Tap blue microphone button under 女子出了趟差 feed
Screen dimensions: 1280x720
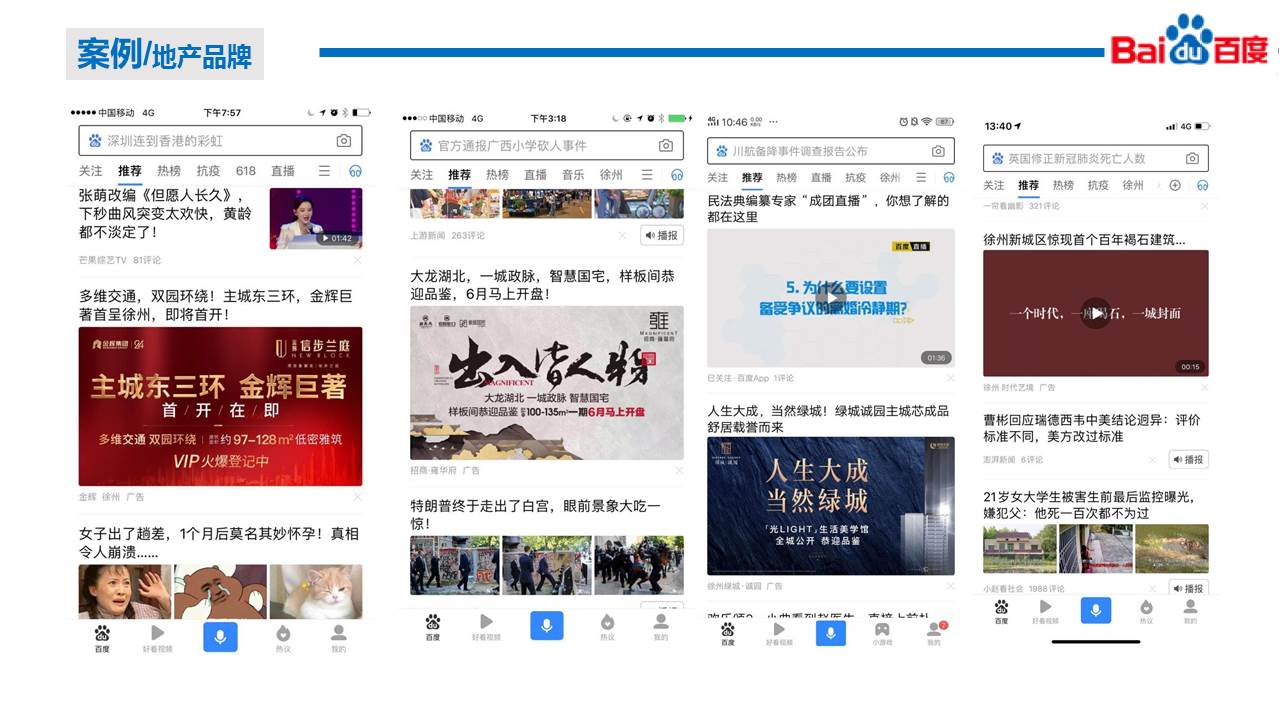click(x=220, y=636)
